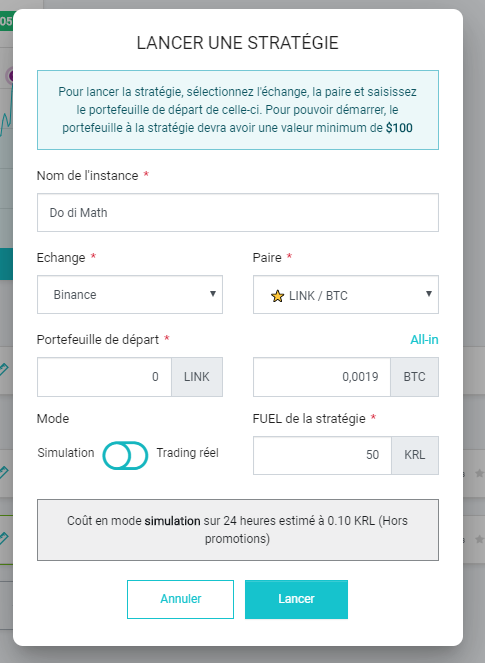Focus the Nom de l'instance field
This screenshot has height=663, width=485.
(x=238, y=213)
